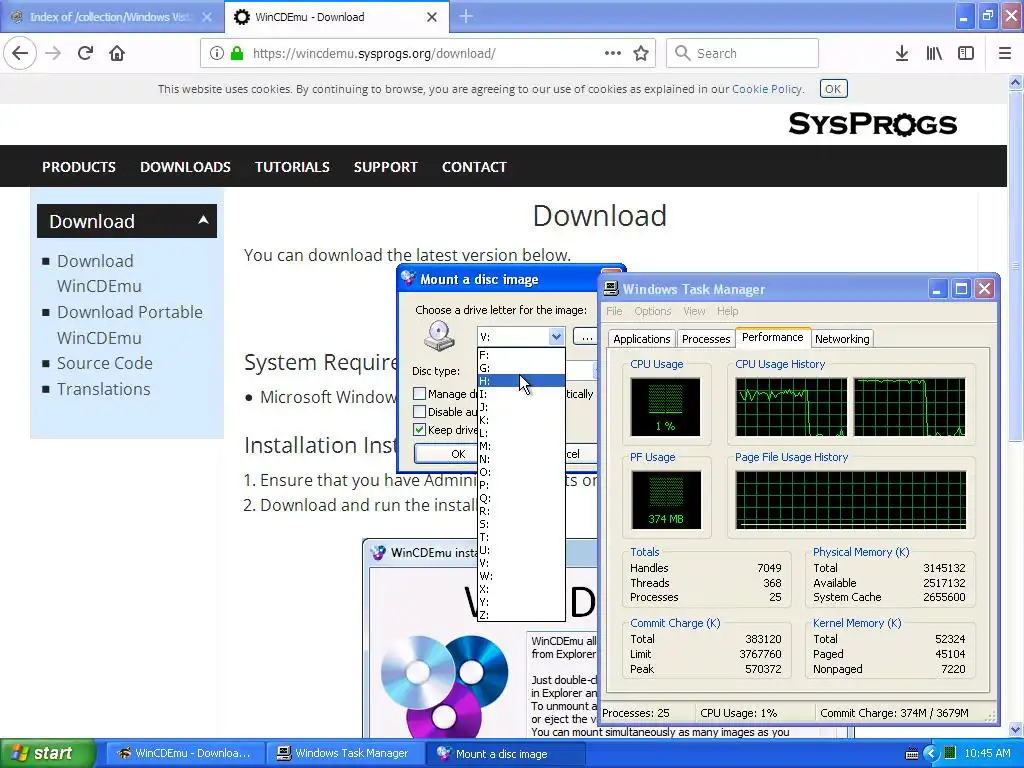Toggle the Disable autorun checkbox
Image resolution: width=1024 pixels, height=768 pixels.
419,411
